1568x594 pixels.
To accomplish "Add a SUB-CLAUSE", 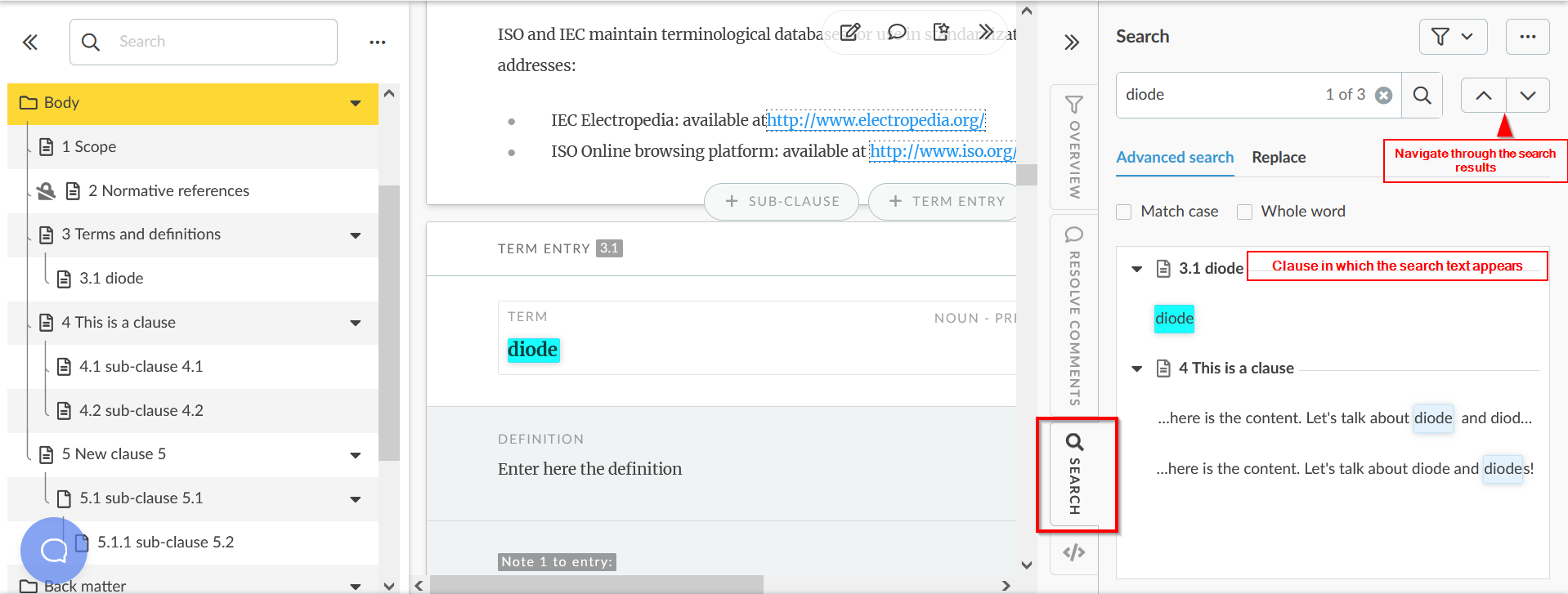I will (x=782, y=201).
